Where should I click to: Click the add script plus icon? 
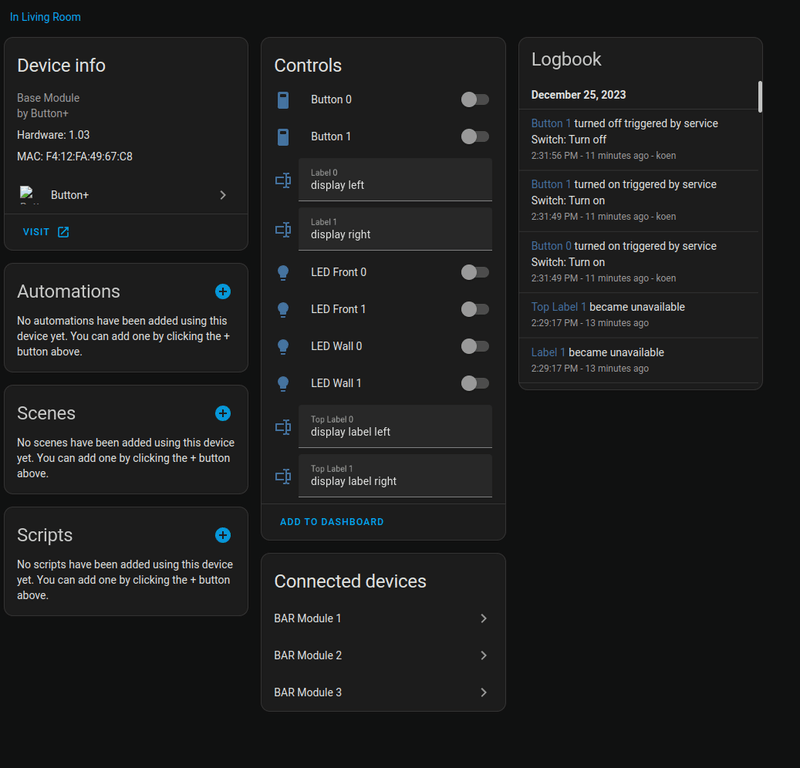(223, 535)
